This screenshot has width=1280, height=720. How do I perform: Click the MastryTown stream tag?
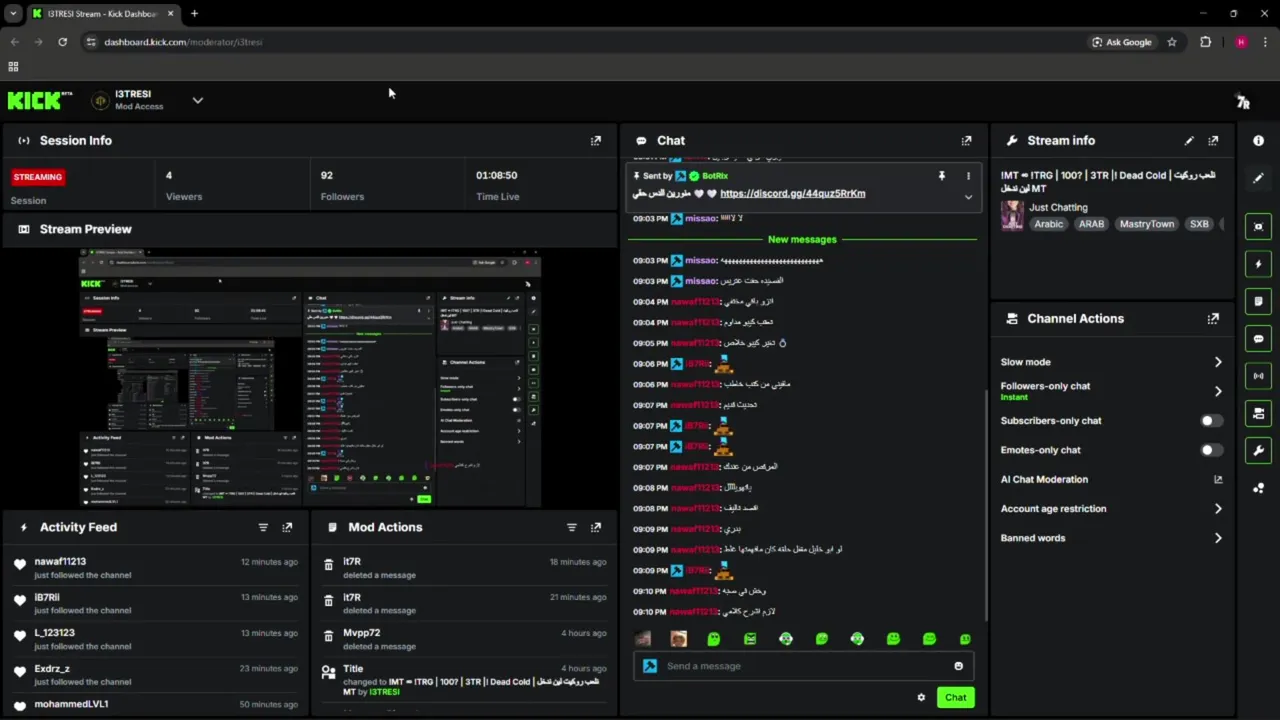coord(1146,224)
